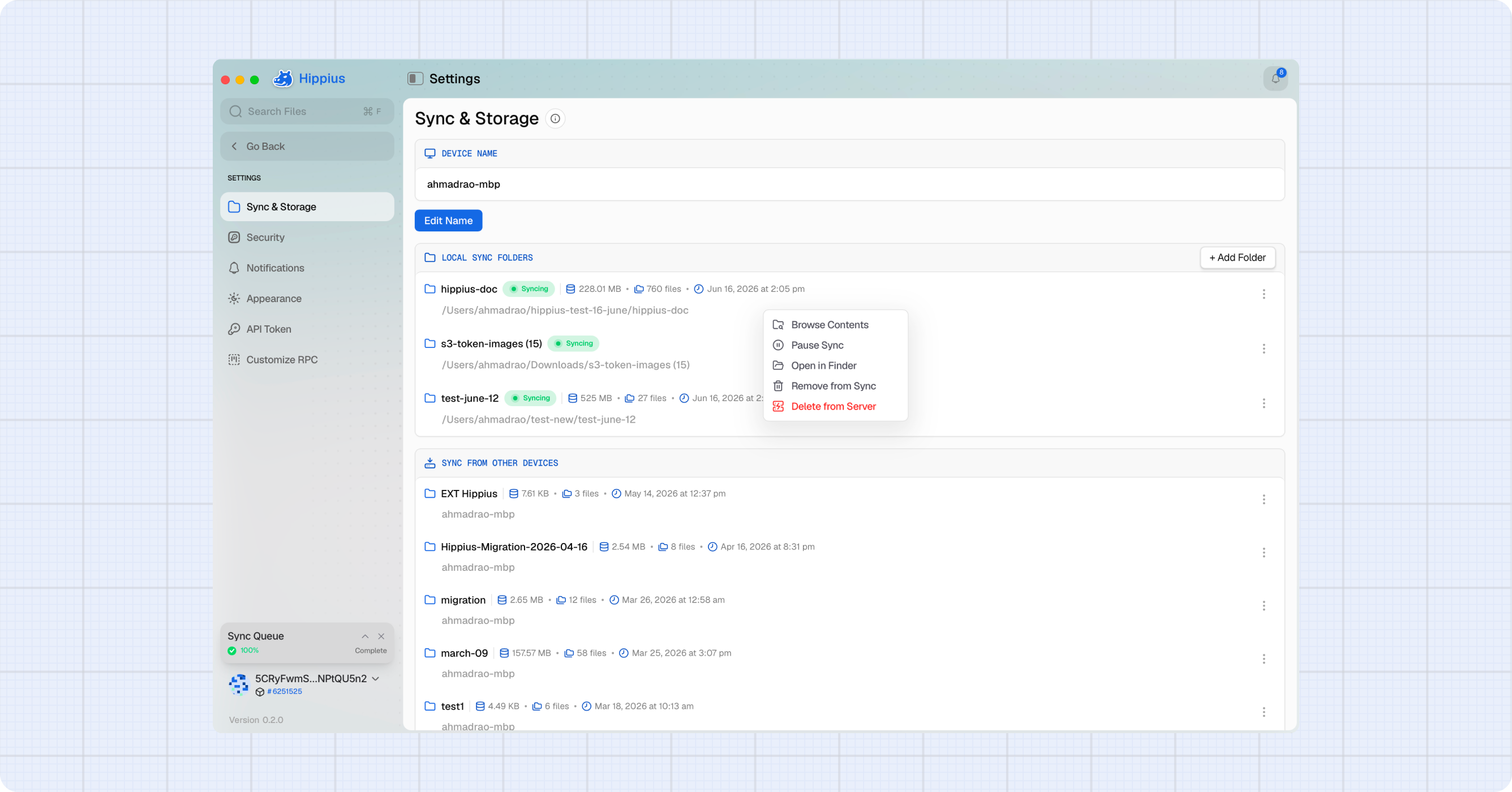Click the EXT Hippius folder icon

[429, 493]
